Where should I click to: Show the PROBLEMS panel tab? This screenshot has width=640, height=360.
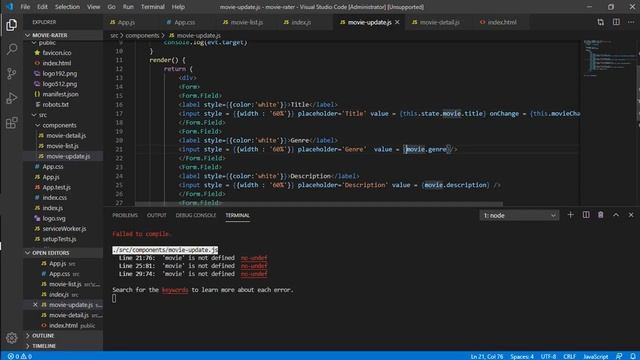click(125, 215)
